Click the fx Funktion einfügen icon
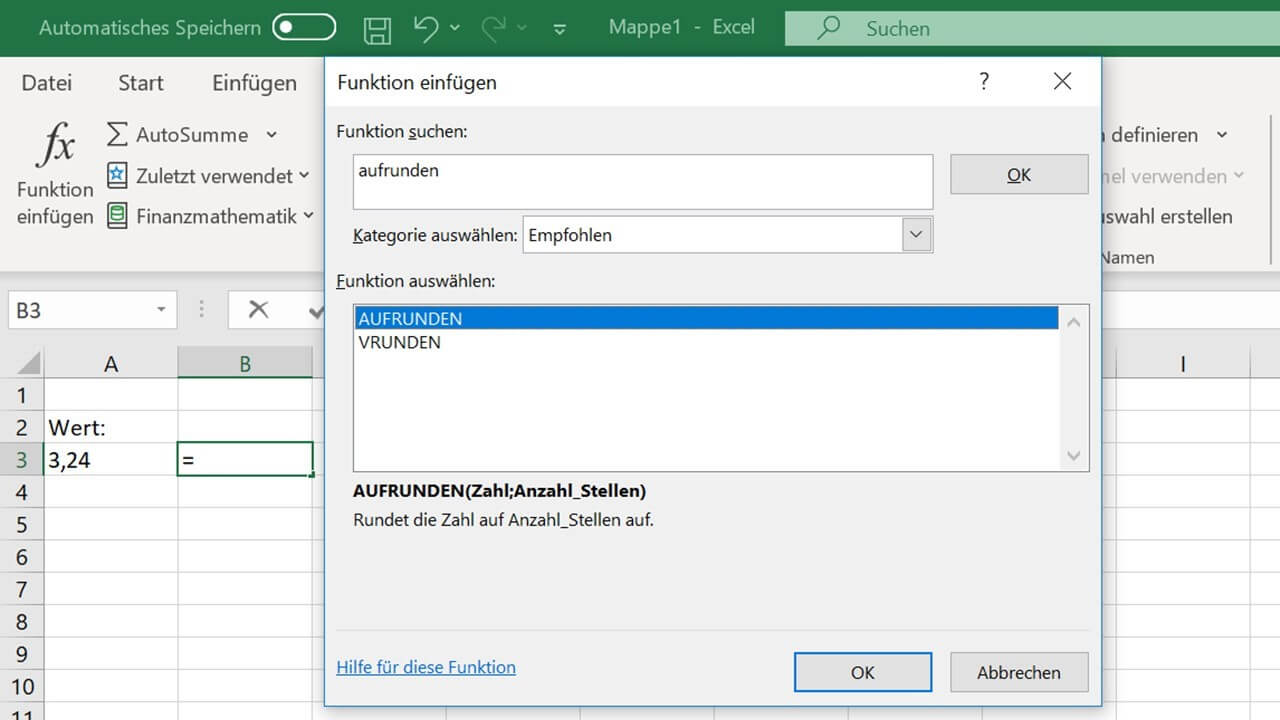The image size is (1280, 720). pyautogui.click(x=55, y=146)
